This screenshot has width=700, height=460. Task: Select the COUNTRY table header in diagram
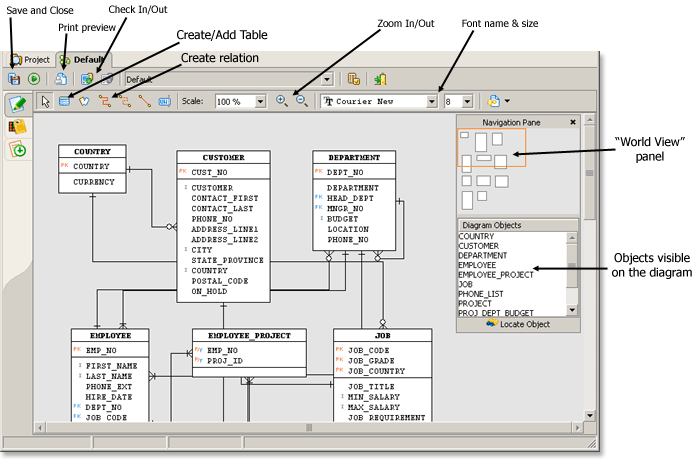(x=92, y=151)
